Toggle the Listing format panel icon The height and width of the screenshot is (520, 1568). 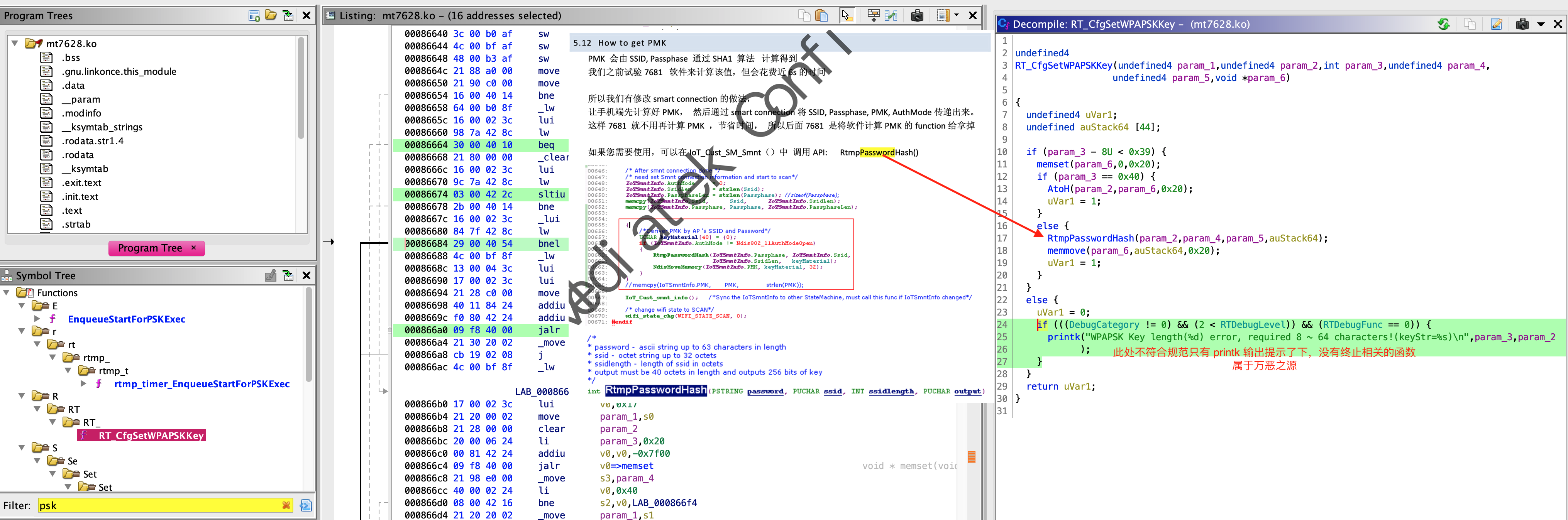tap(943, 15)
